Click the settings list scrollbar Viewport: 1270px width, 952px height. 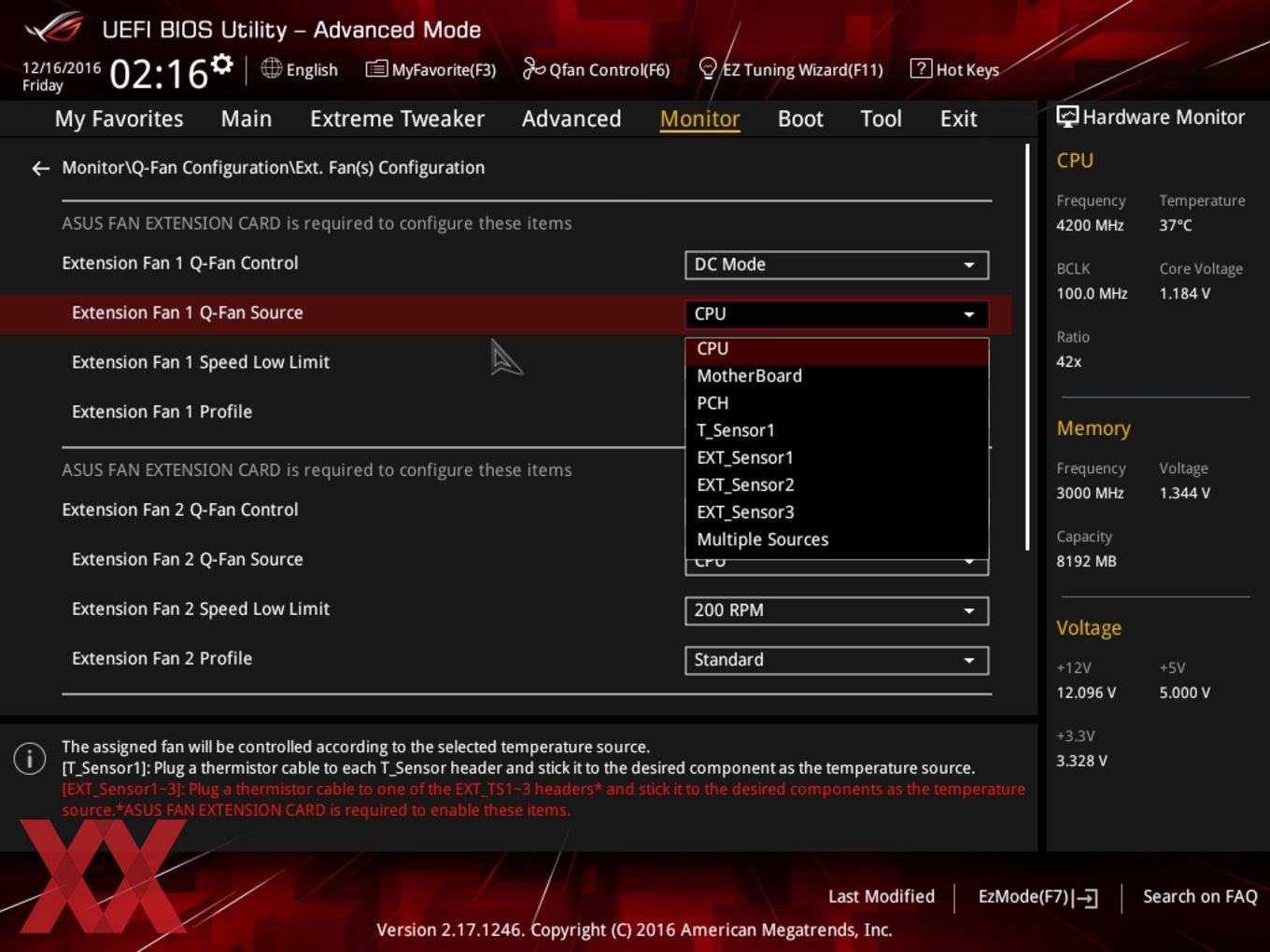(1027, 347)
